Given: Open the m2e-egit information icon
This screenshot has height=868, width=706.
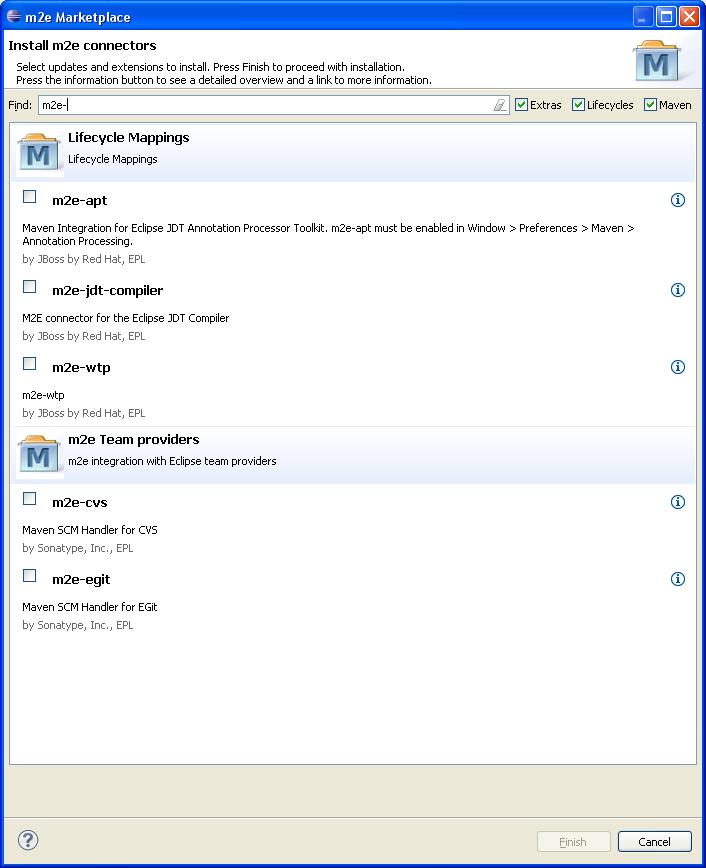Looking at the screenshot, I should (677, 579).
